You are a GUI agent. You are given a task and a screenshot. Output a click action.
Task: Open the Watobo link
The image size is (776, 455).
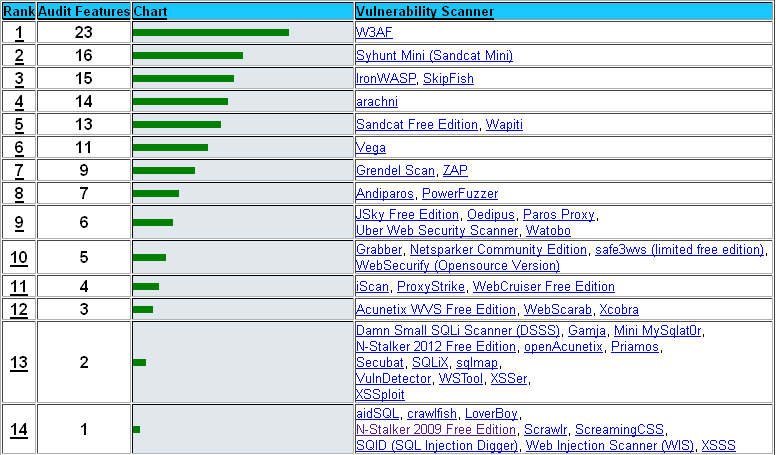548,231
